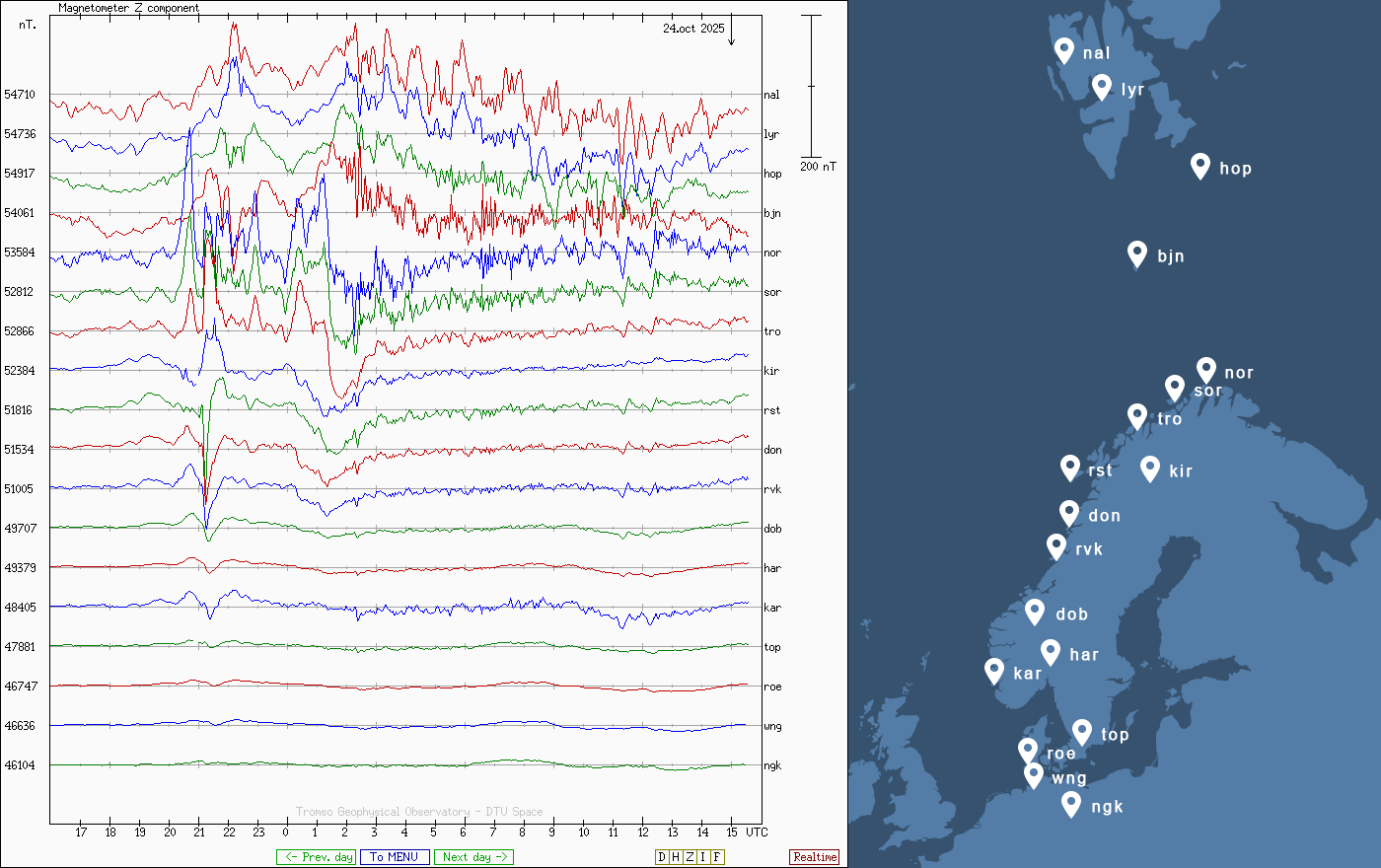Click baseline value 51005
This screenshot has height=868, width=1381.
click(x=19, y=489)
